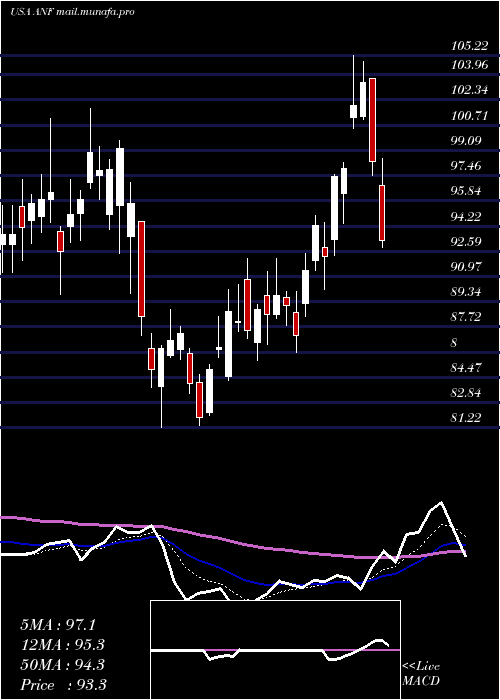The height and width of the screenshot is (700, 500).
Task: Click the 92.59 price axis label
Action: pos(466,242)
